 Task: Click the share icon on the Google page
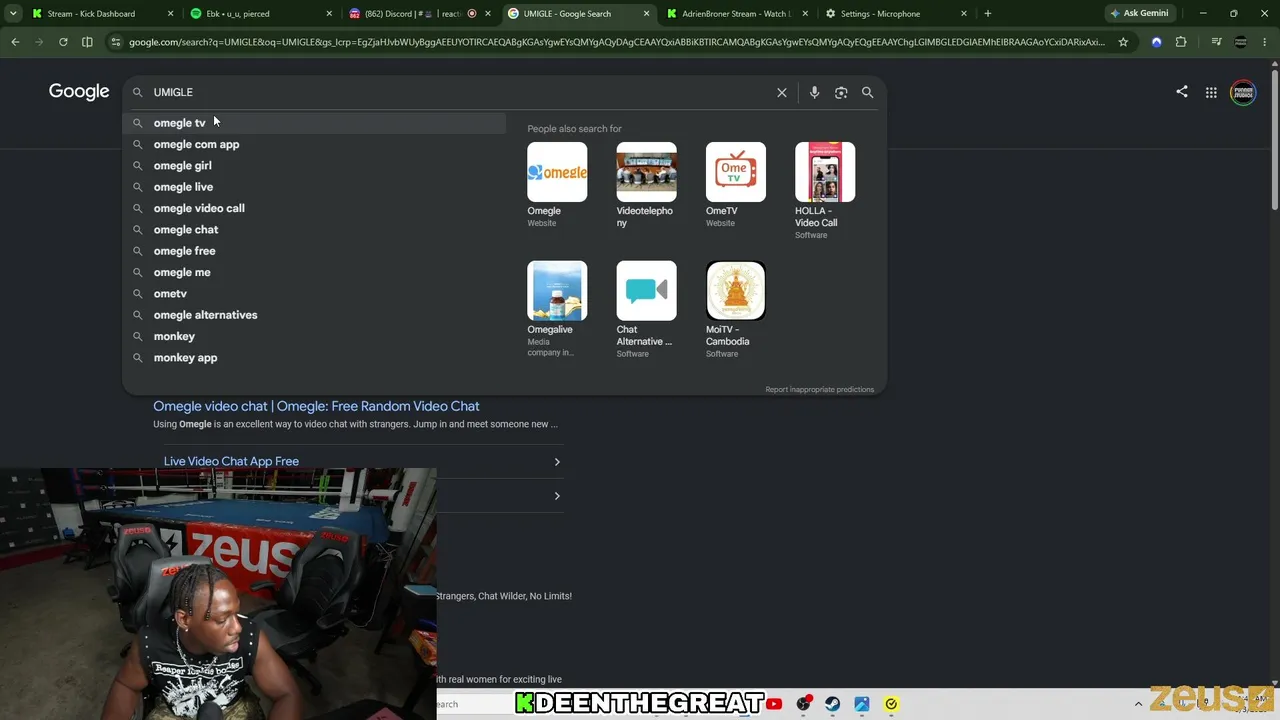(1182, 92)
